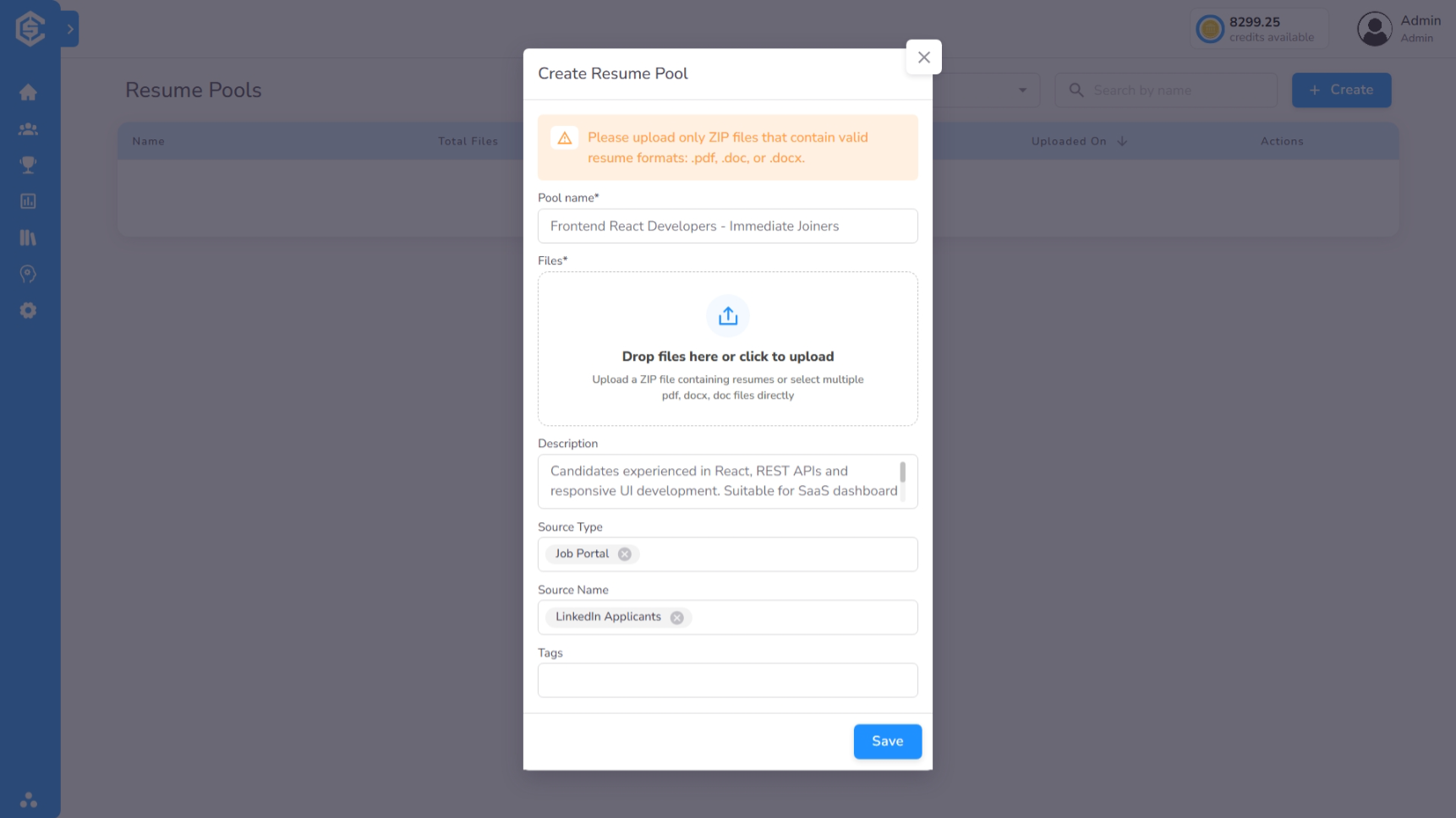Save the new resume pool
This screenshot has height=818, width=1456.
tap(887, 741)
